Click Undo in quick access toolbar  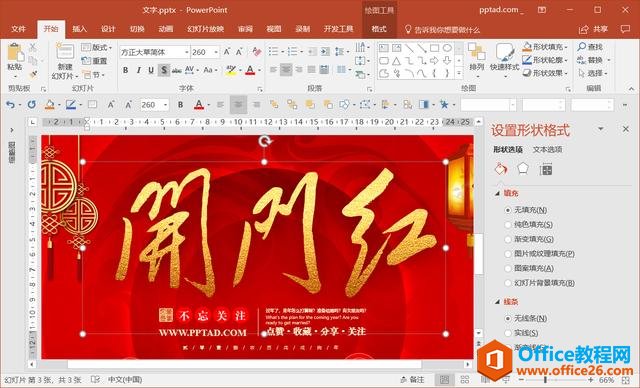[x=10, y=105]
